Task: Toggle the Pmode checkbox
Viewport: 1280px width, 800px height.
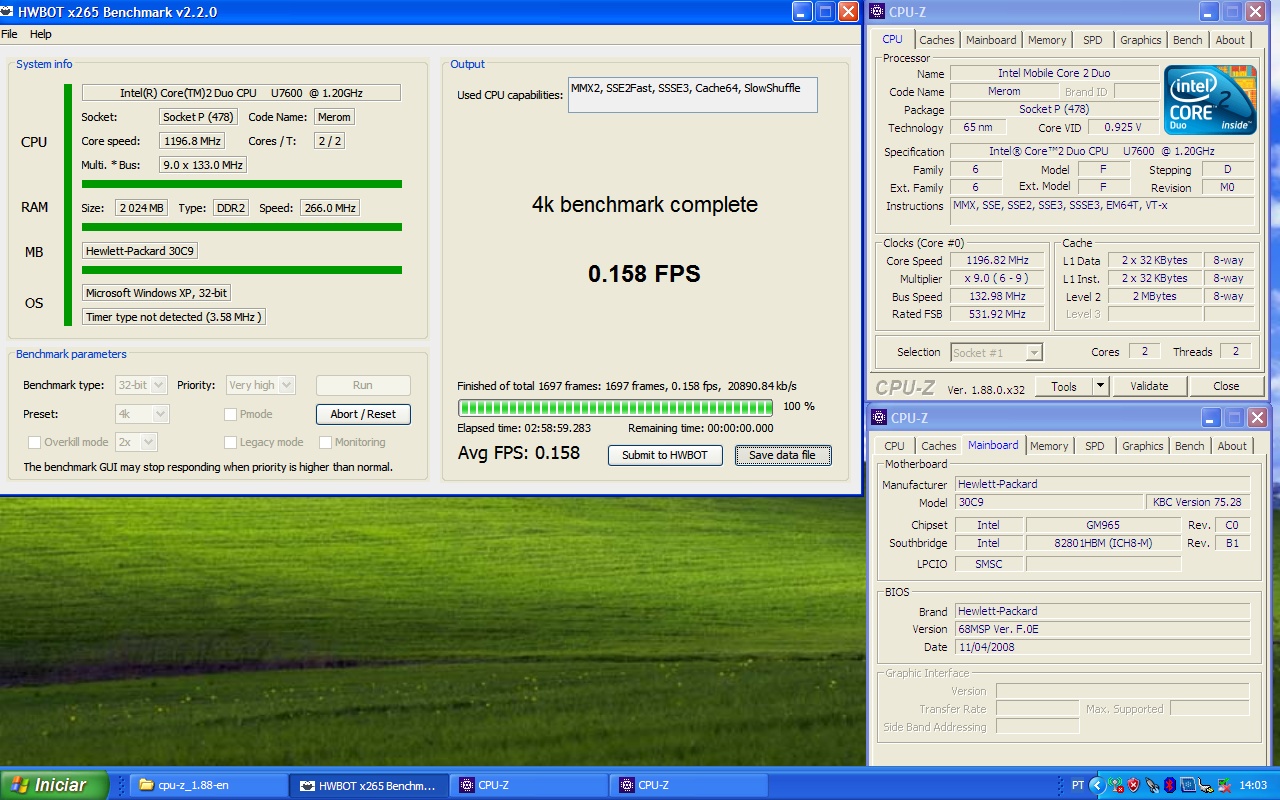Action: 231,414
